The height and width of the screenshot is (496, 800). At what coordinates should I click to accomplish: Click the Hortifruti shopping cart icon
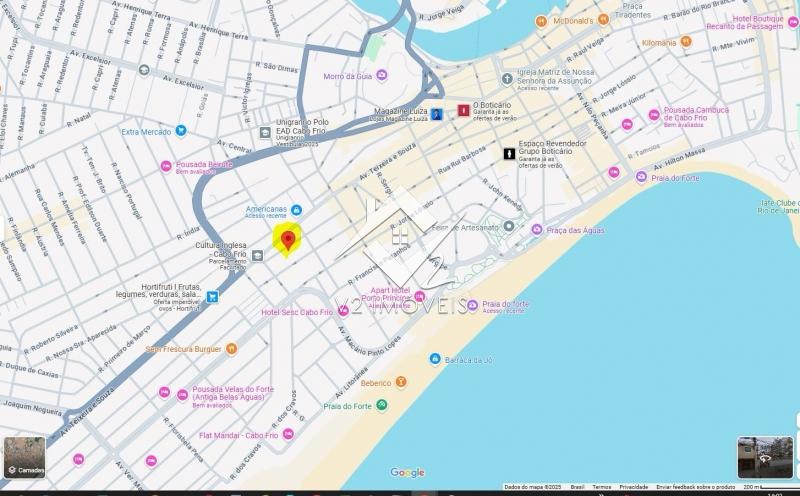coord(212,296)
